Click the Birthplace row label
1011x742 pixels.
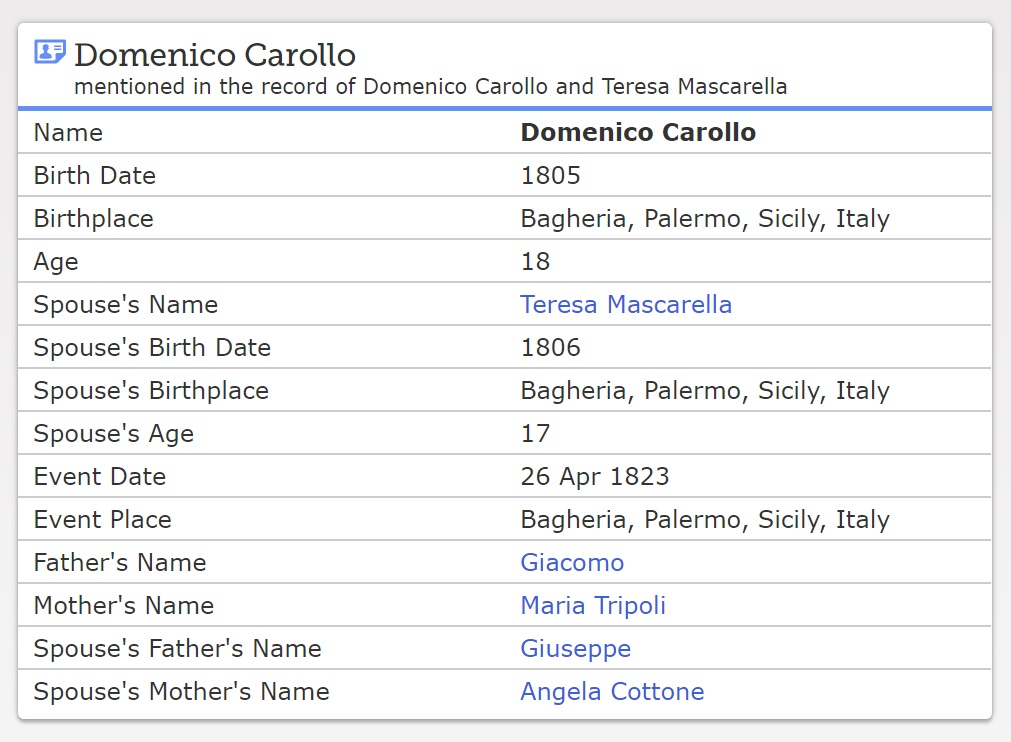(x=93, y=219)
